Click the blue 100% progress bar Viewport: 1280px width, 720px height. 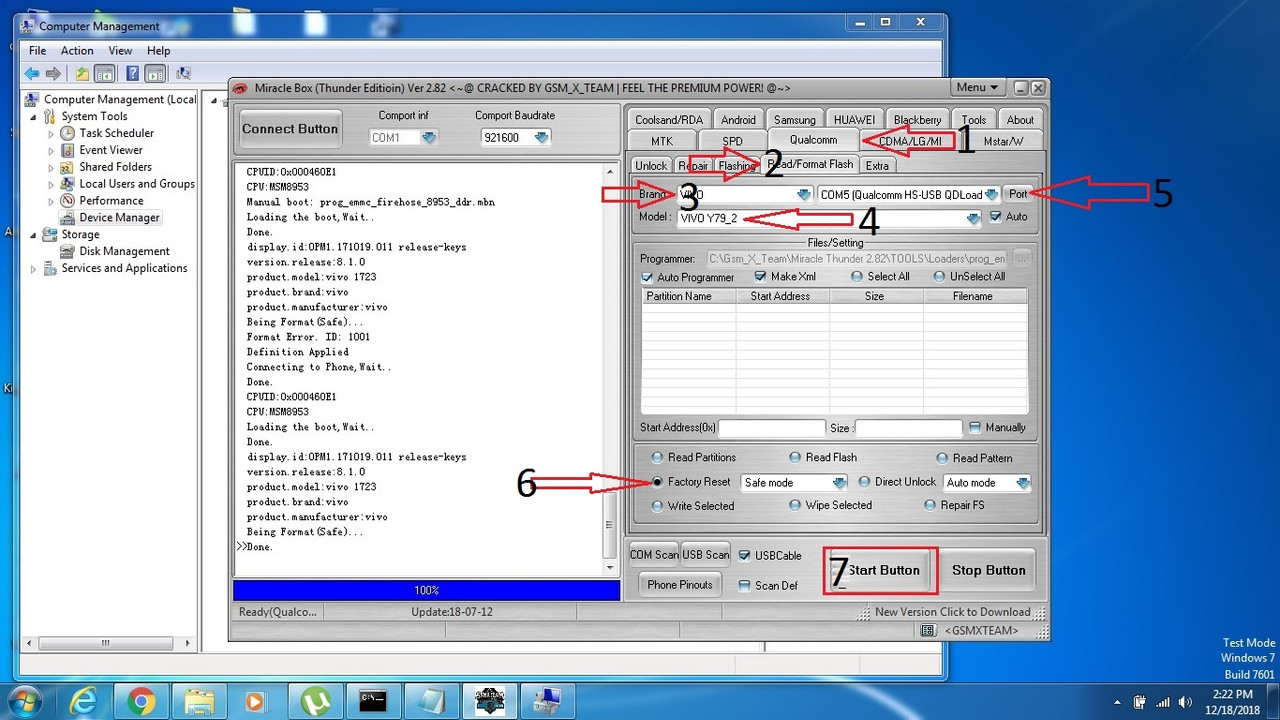(427, 590)
